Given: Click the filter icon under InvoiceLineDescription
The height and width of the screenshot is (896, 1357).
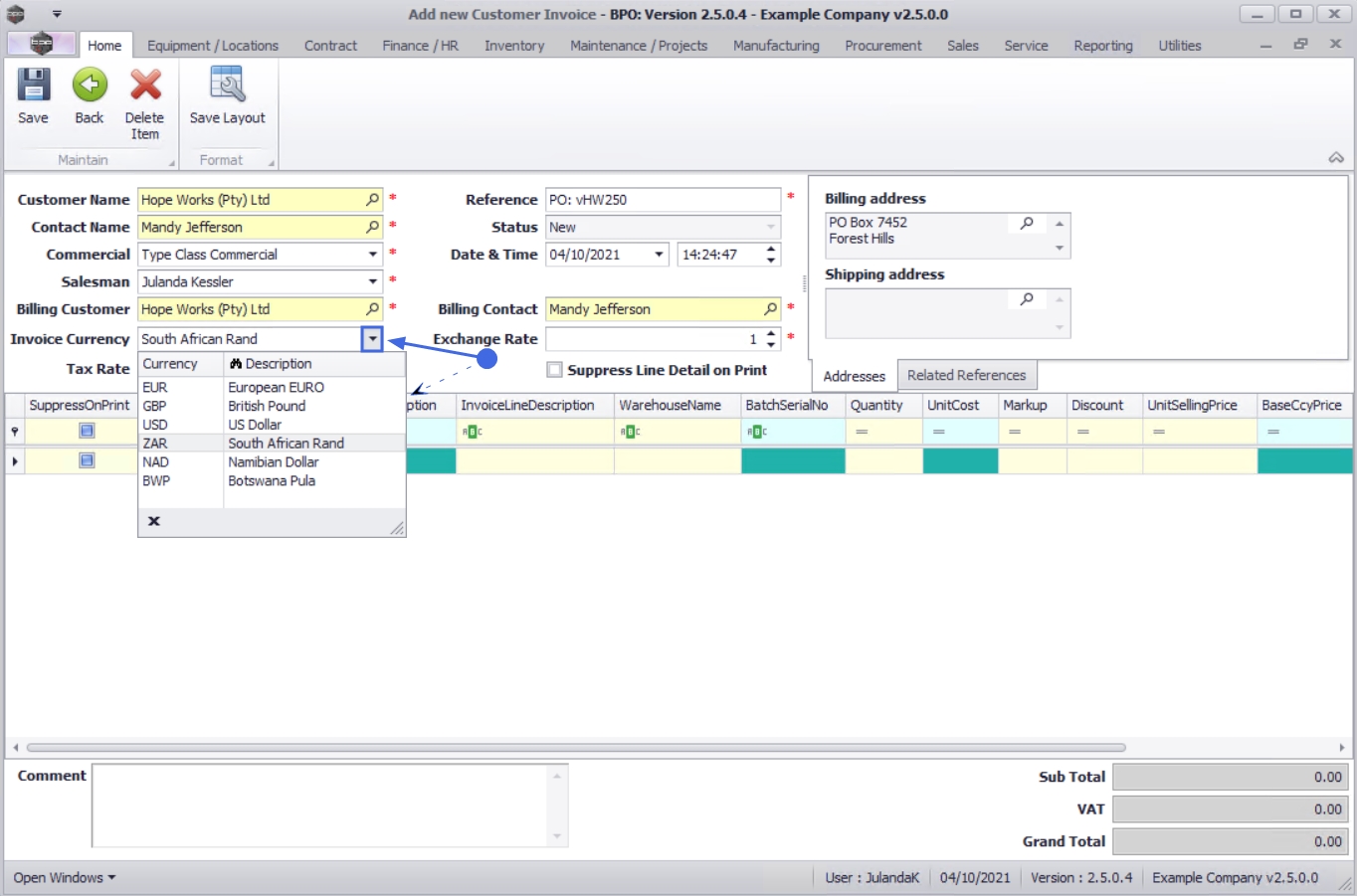Looking at the screenshot, I should (473, 432).
